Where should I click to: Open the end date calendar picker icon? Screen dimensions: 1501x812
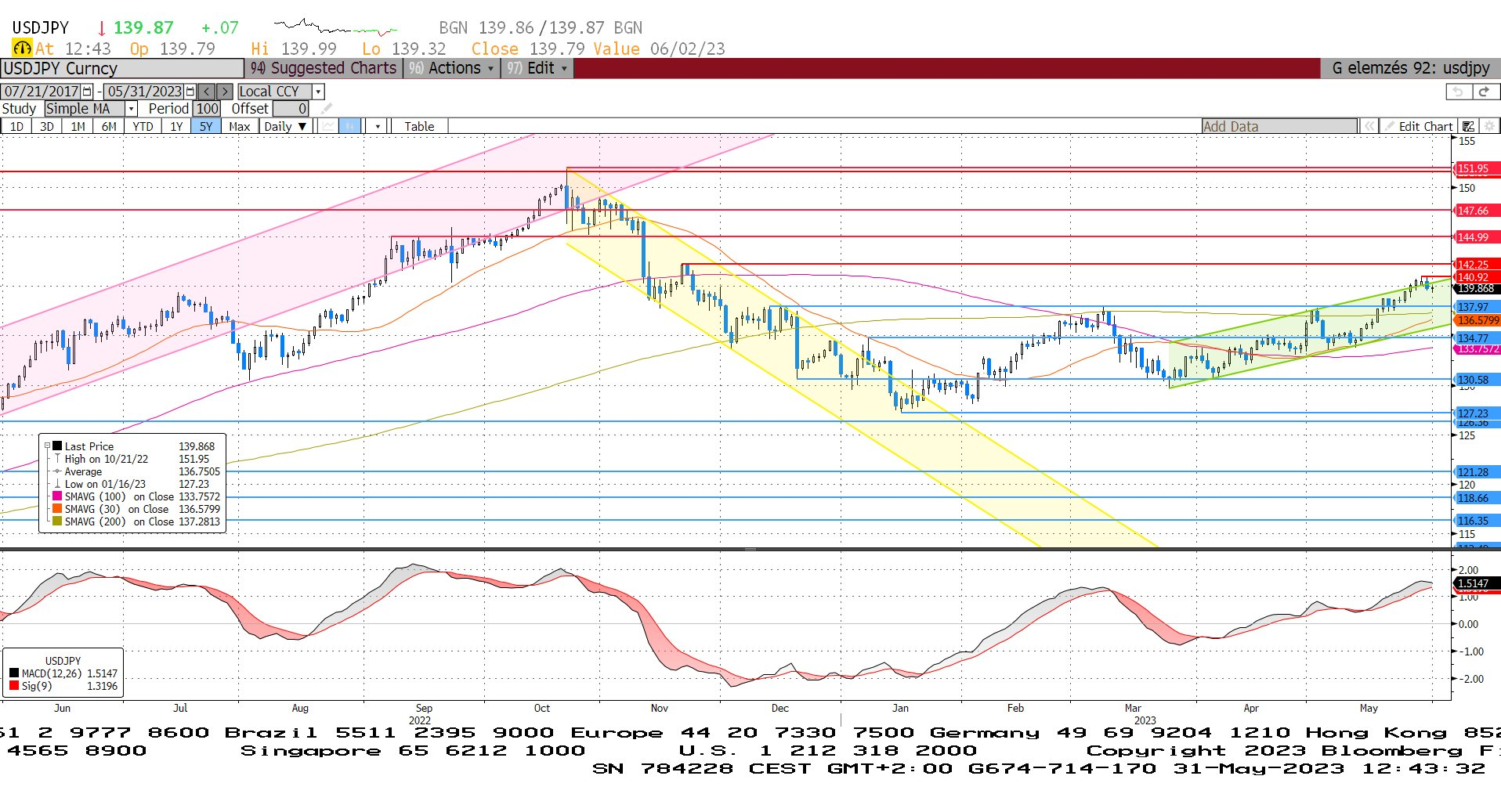[190, 92]
